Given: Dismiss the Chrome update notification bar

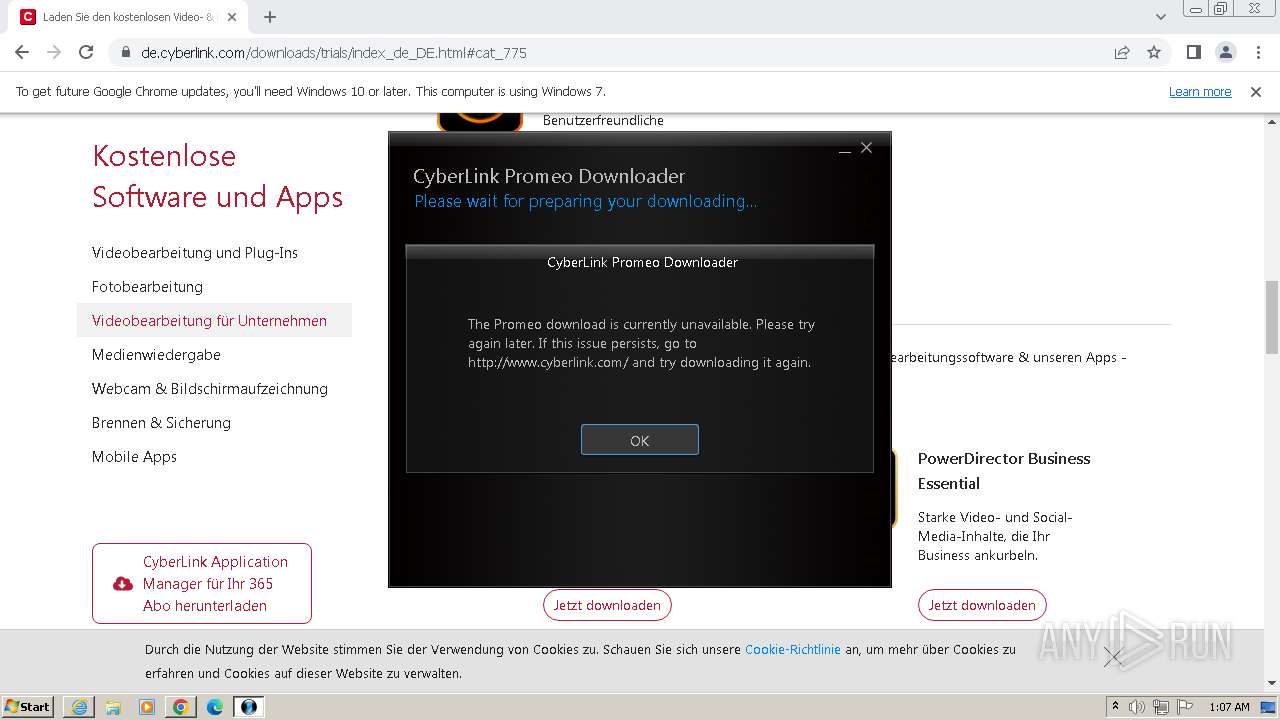Looking at the screenshot, I should point(1256,91).
